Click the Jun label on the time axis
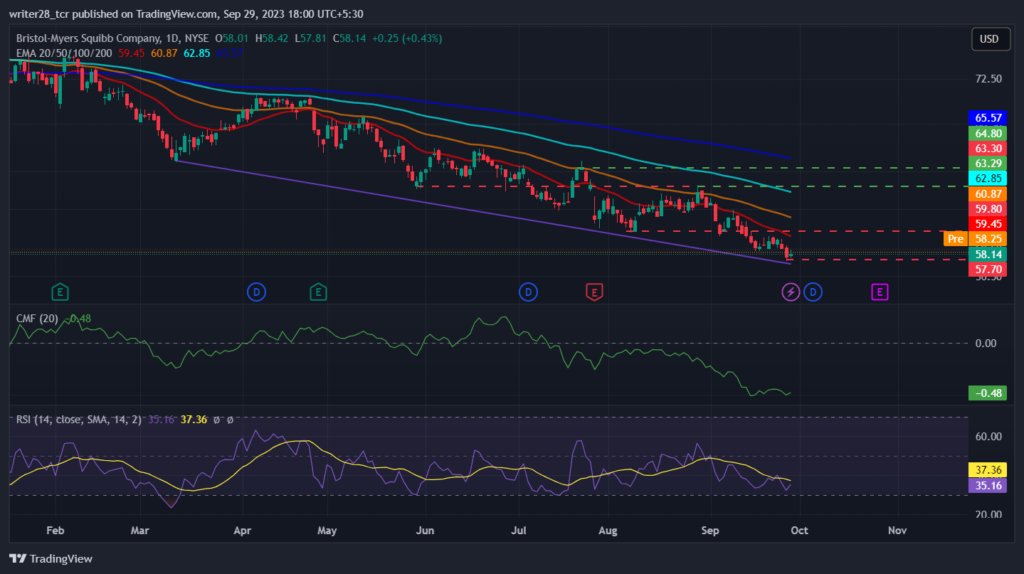This screenshot has height=574, width=1024. [425, 530]
